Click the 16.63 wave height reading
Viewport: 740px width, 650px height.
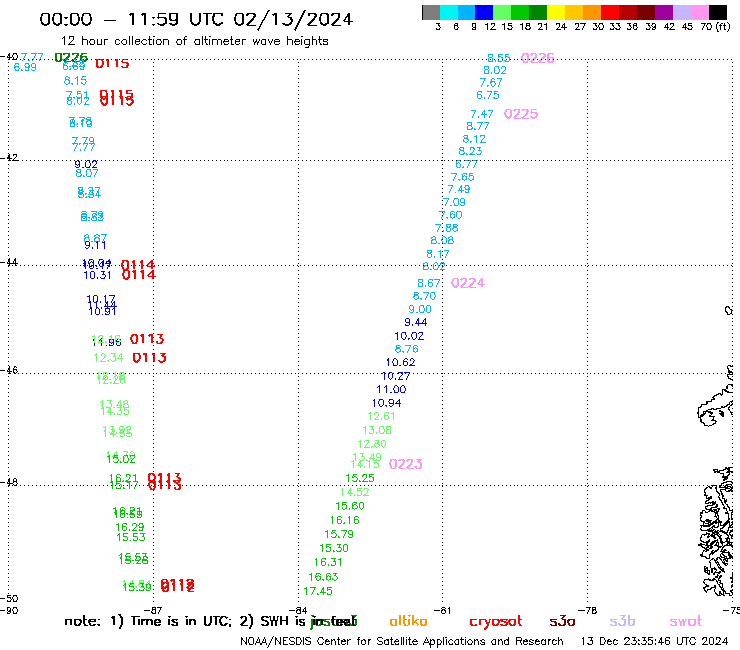coord(323,577)
